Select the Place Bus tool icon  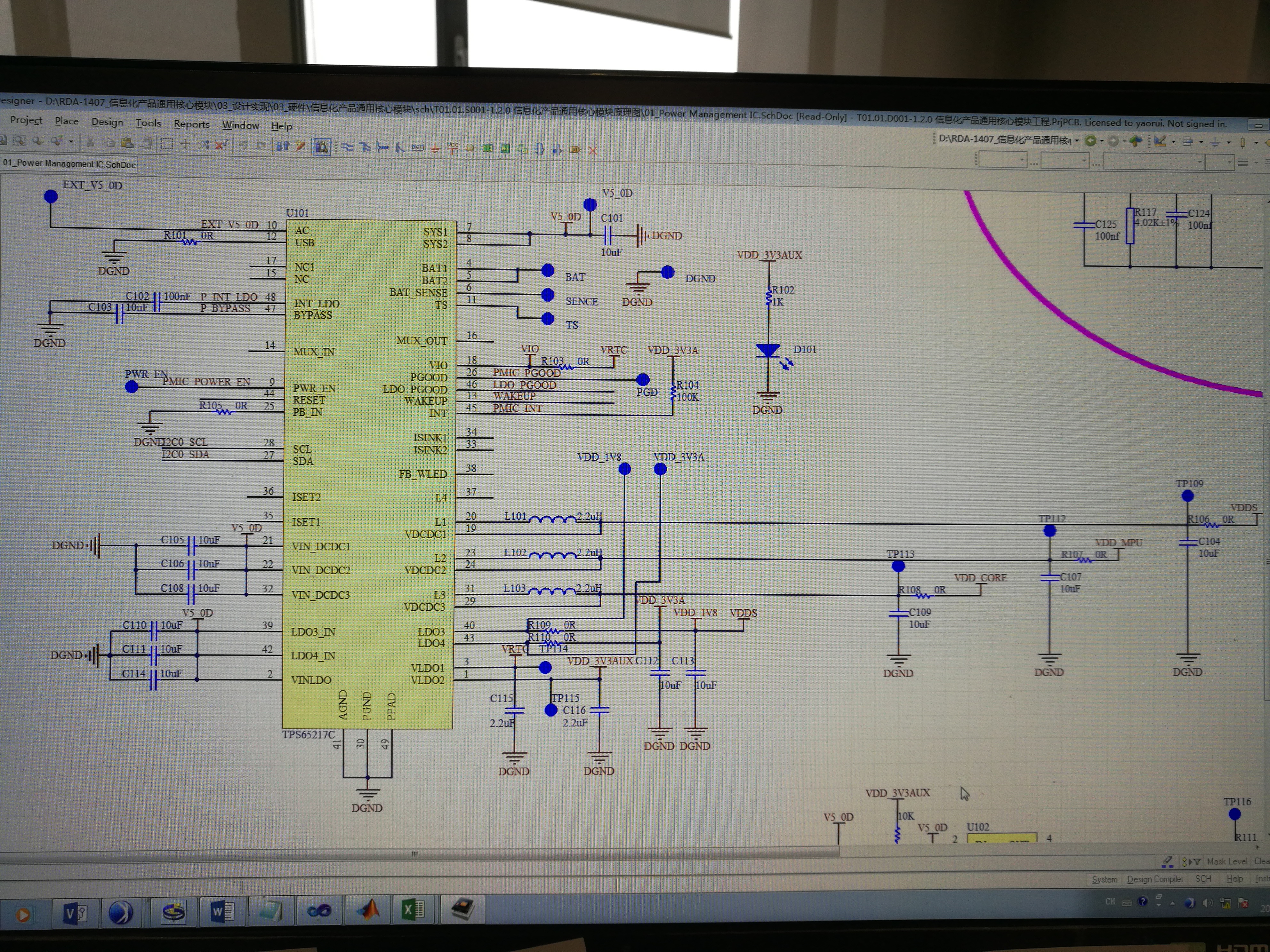(365, 147)
